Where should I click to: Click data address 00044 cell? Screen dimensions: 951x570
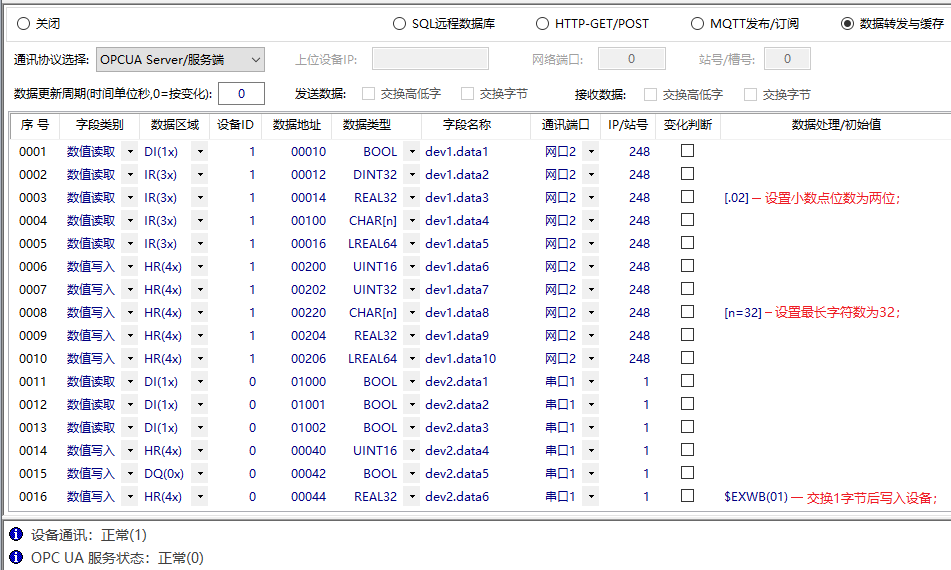pyautogui.click(x=308, y=497)
